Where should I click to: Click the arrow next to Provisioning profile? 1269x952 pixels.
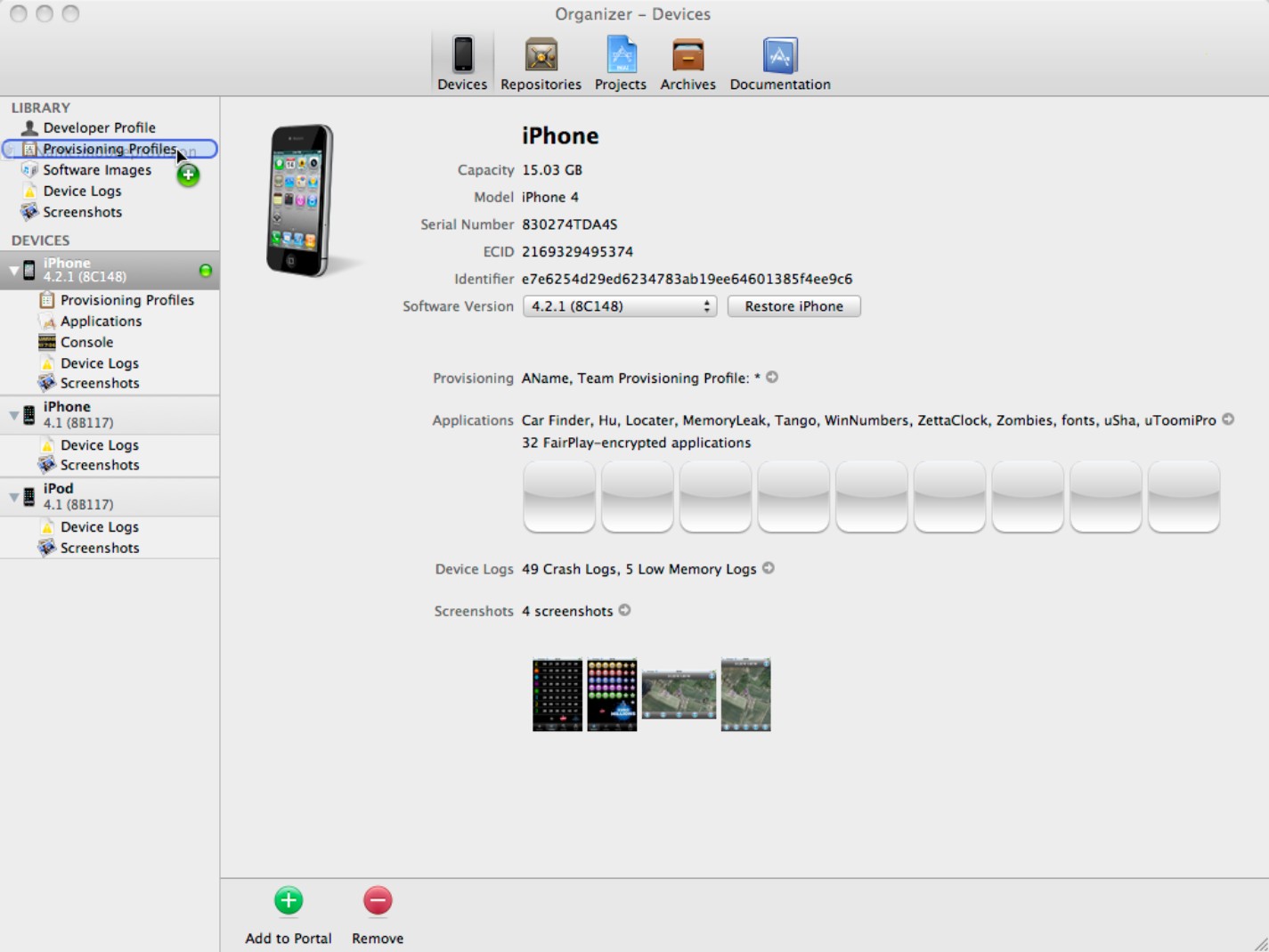(772, 378)
